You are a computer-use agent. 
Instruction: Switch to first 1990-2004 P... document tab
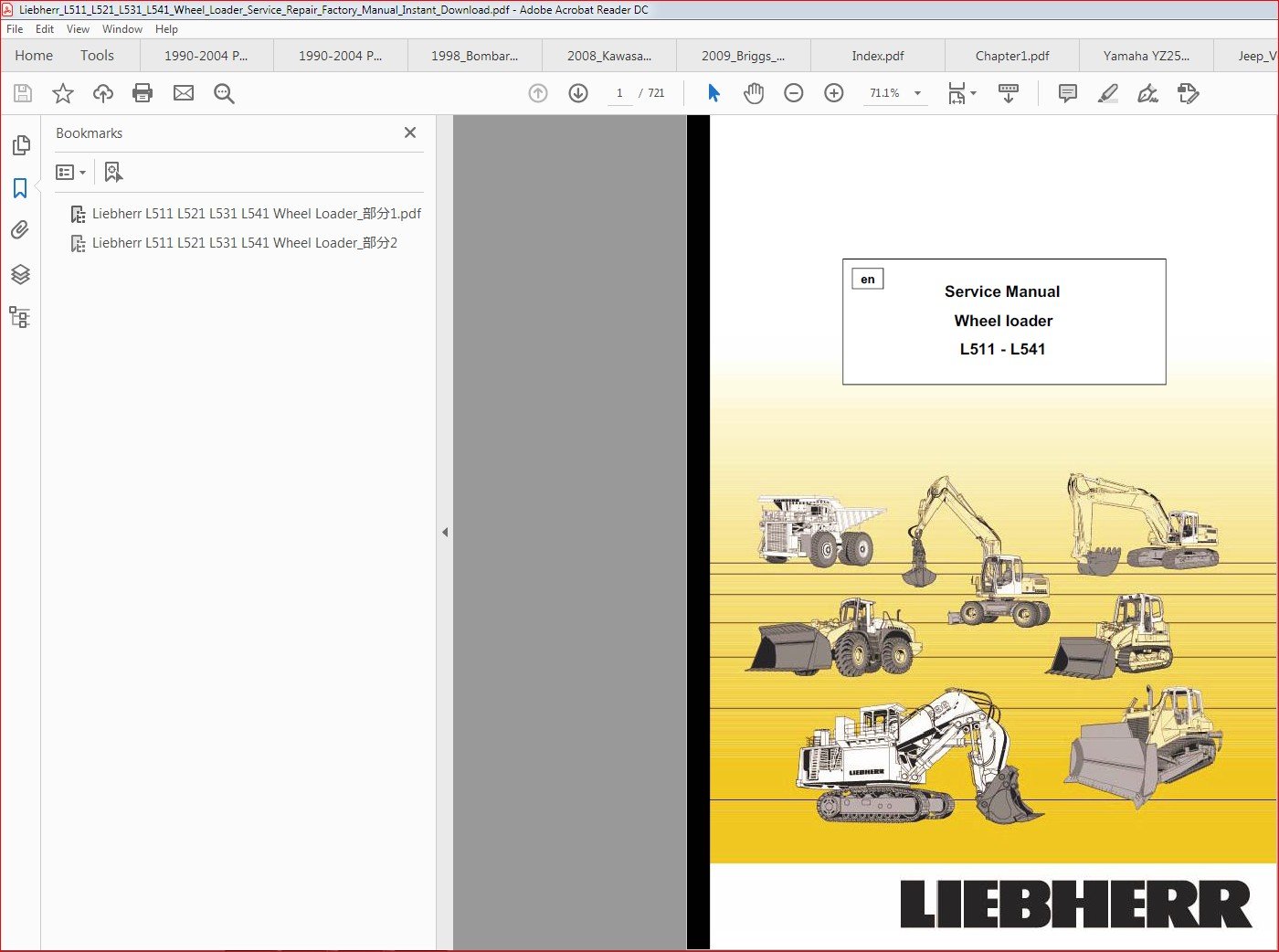click(206, 56)
